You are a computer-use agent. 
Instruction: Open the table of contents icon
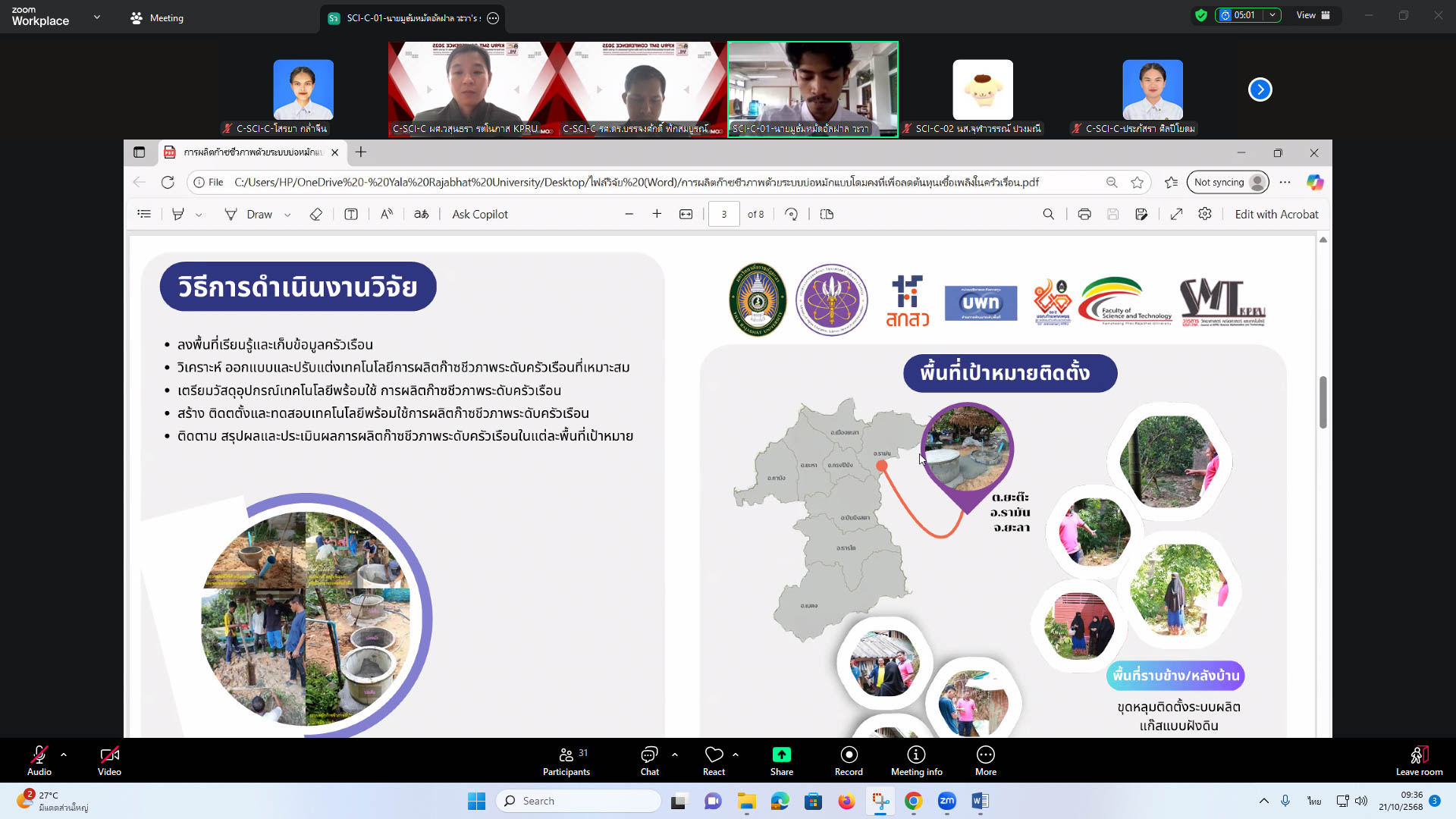[x=144, y=215]
